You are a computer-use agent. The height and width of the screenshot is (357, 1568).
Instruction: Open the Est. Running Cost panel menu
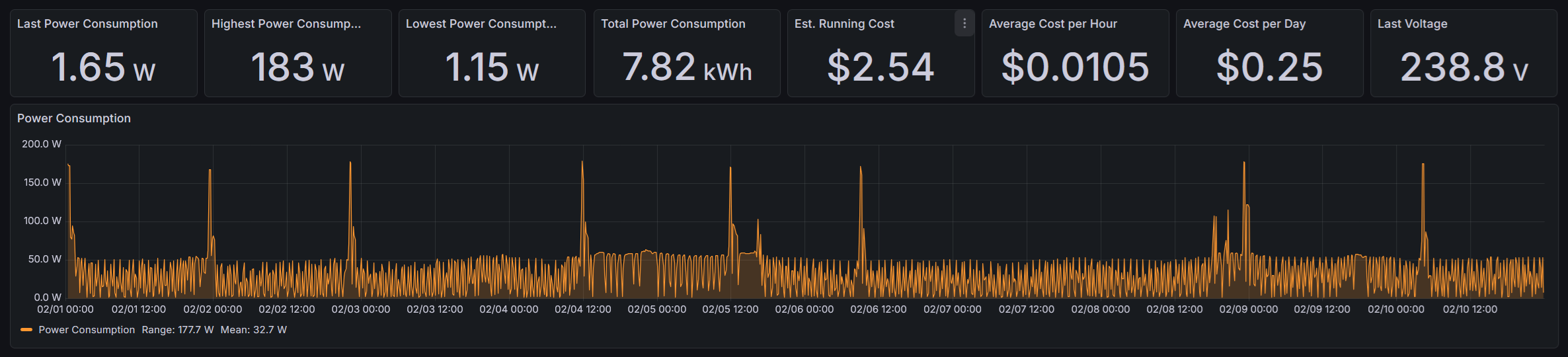(x=964, y=24)
